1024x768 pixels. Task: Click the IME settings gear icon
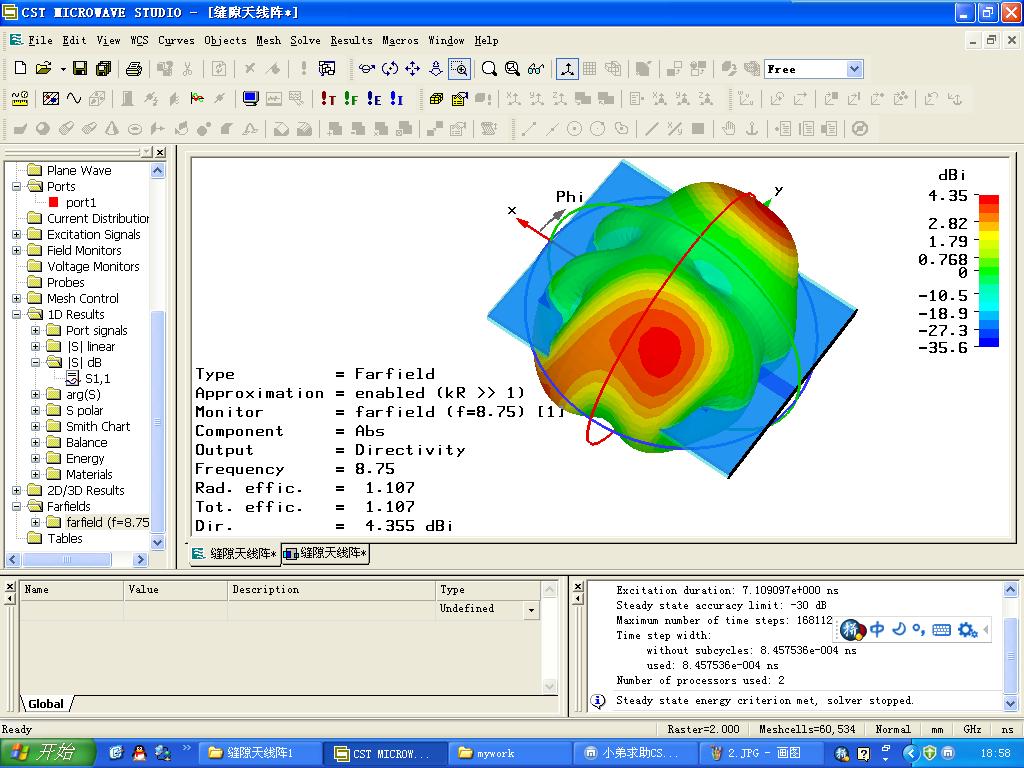tap(967, 630)
